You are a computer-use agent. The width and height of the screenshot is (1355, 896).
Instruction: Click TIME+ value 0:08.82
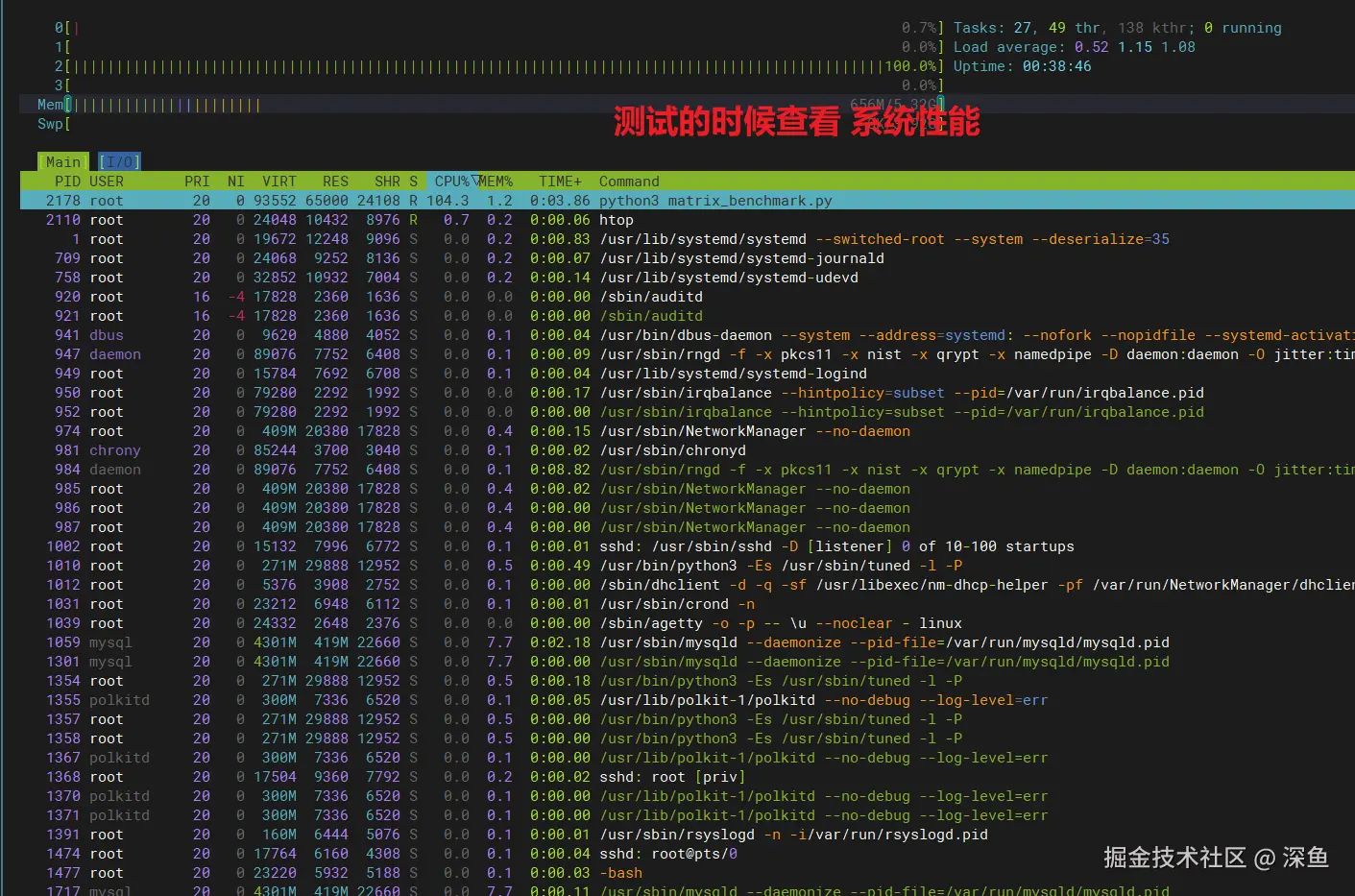pyautogui.click(x=560, y=470)
